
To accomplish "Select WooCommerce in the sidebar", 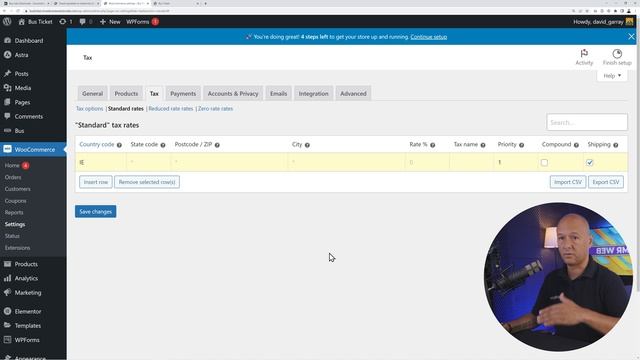I will (34, 149).
